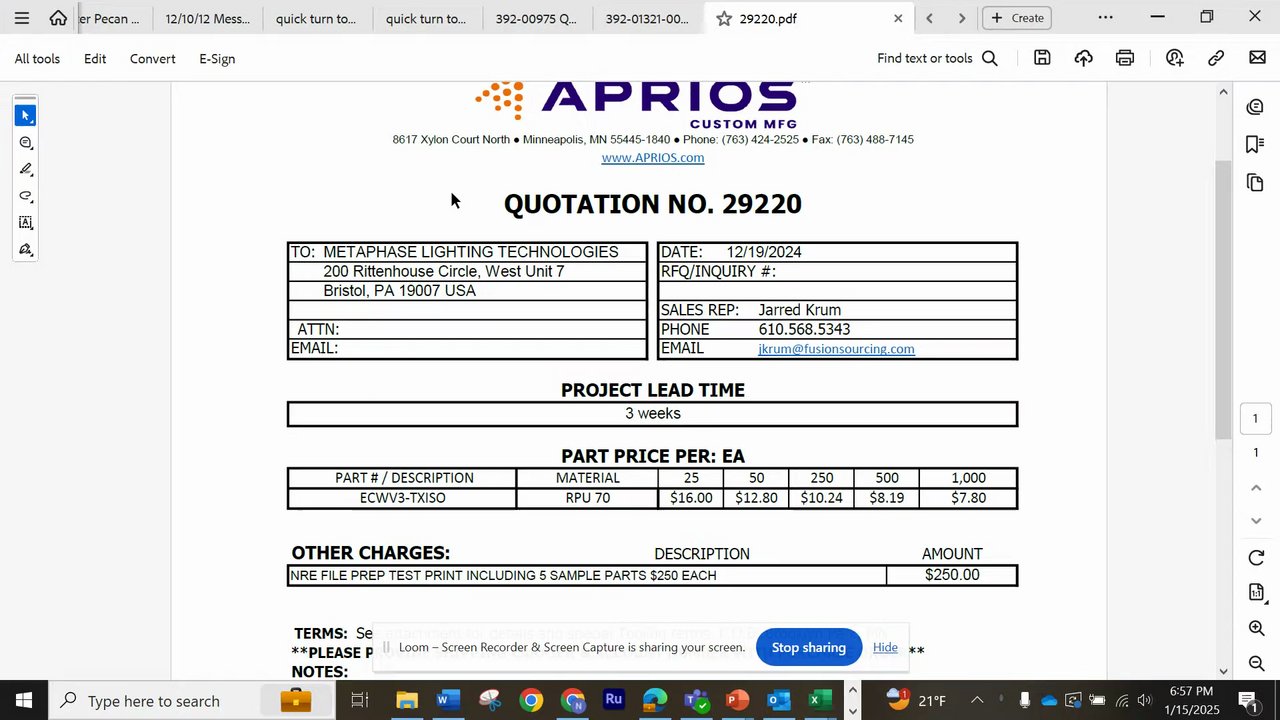This screenshot has height=720, width=1280.
Task: Open the Convert menu
Action: tap(152, 58)
